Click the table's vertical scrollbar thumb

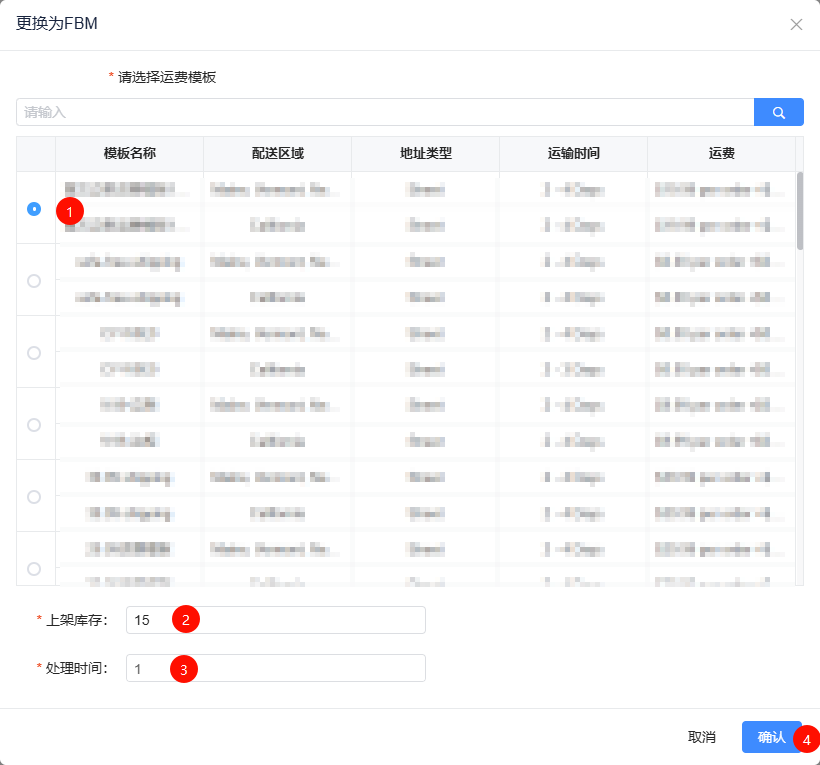point(799,210)
